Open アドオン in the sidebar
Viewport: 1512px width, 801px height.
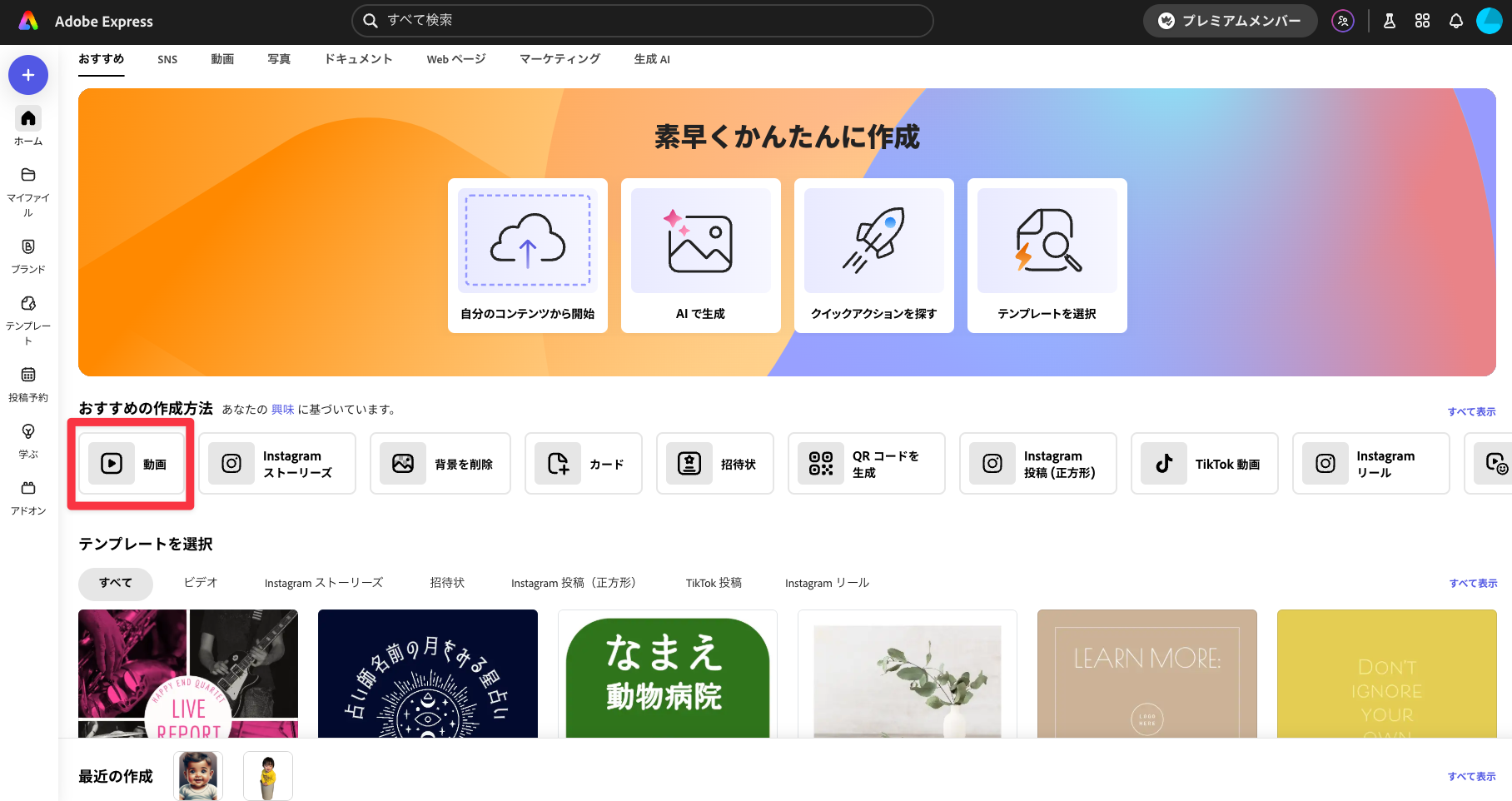pyautogui.click(x=28, y=498)
